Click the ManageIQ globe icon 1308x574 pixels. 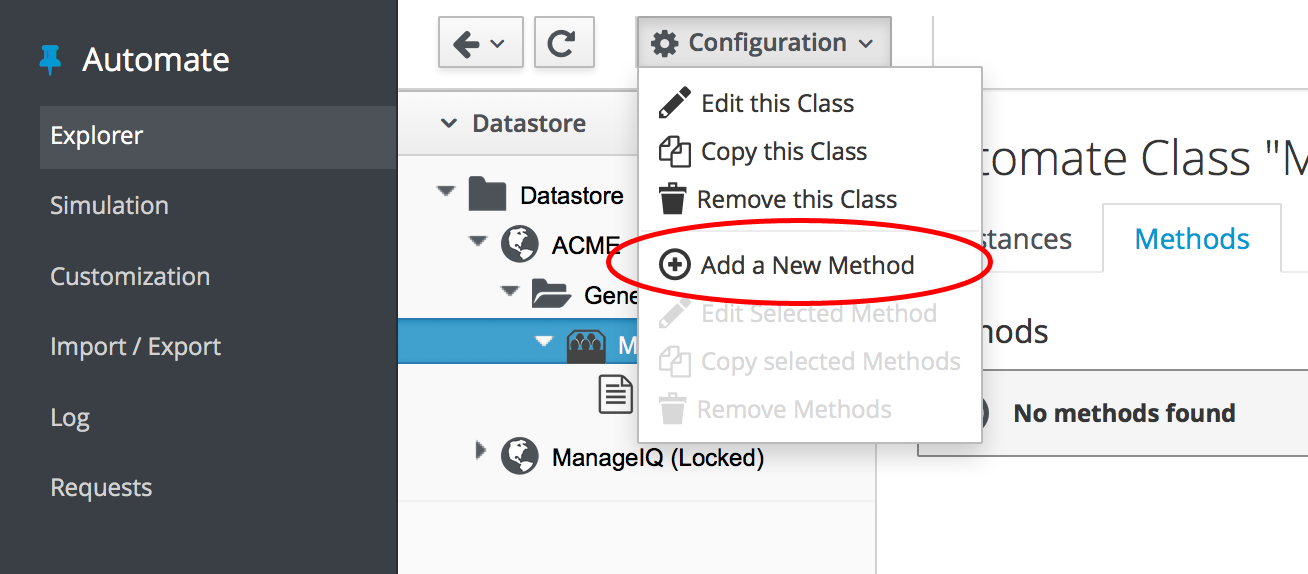[x=519, y=457]
